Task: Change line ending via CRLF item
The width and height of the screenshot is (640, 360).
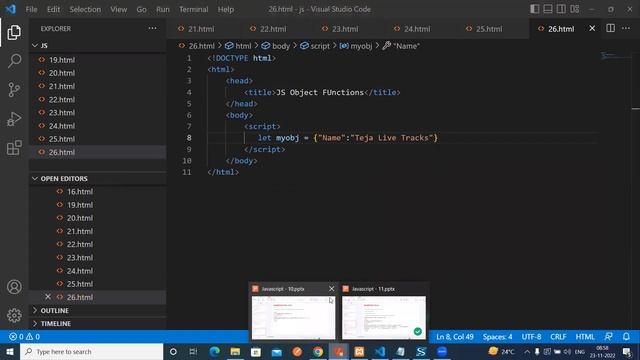Action: 558,337
